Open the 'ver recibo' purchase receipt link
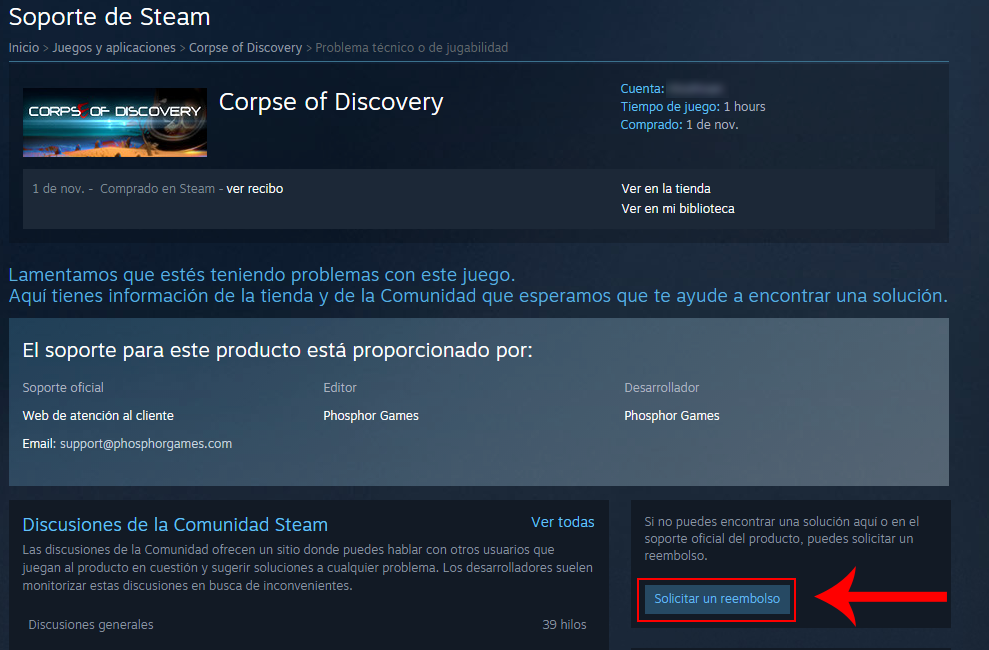The height and width of the screenshot is (650, 989). (x=255, y=189)
